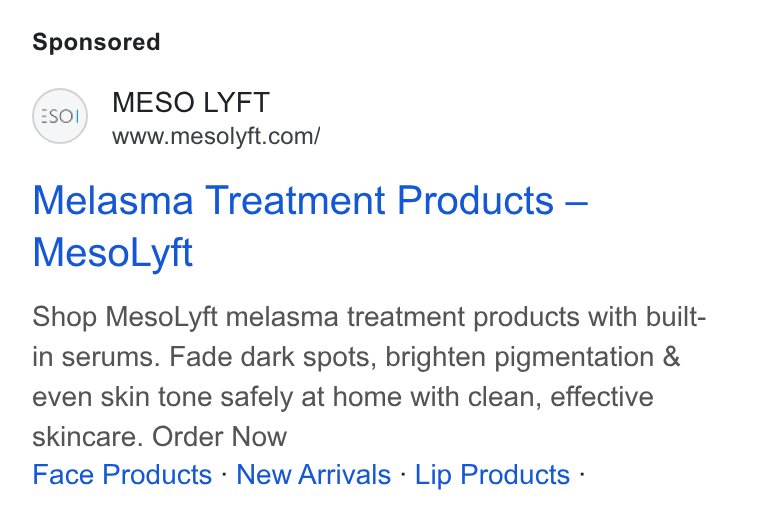
Task: Click "Order Now" in the ad description
Action: tap(220, 437)
